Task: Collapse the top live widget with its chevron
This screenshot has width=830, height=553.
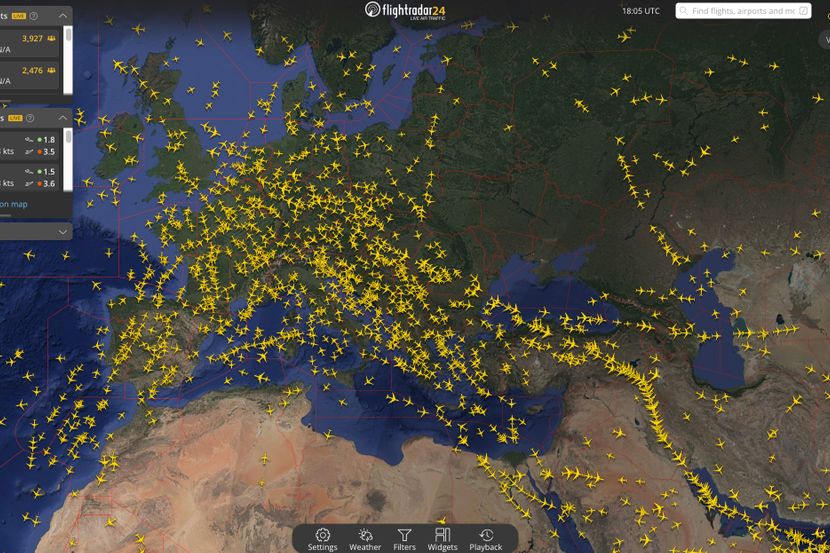Action: click(63, 16)
